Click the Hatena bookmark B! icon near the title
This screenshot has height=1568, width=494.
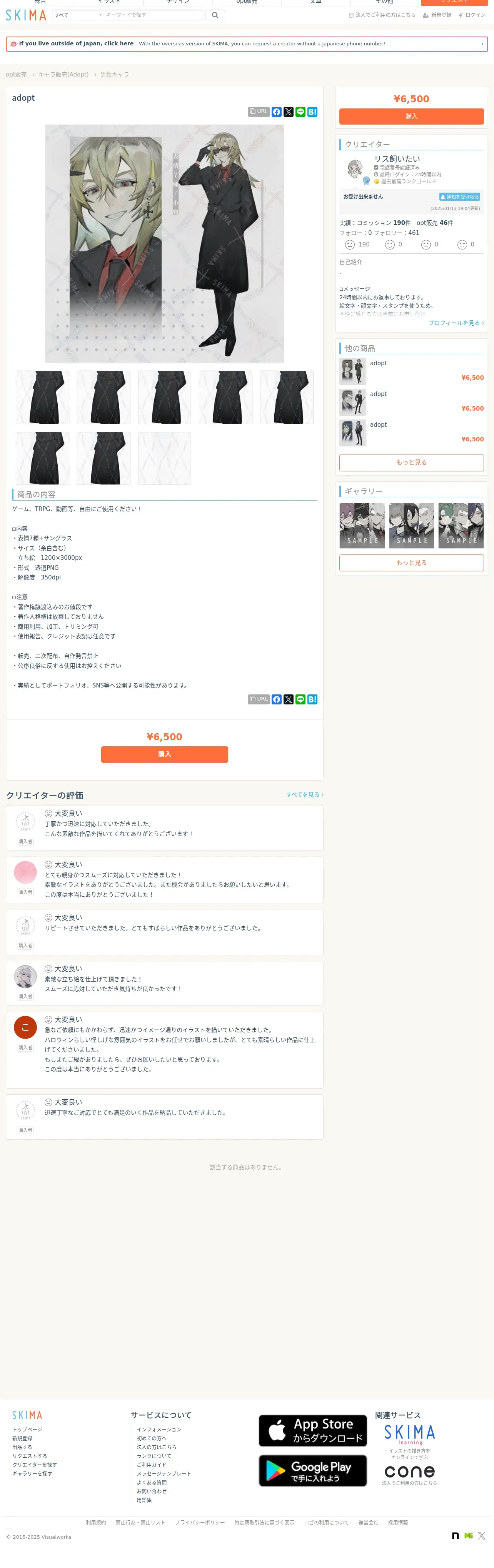tap(312, 112)
